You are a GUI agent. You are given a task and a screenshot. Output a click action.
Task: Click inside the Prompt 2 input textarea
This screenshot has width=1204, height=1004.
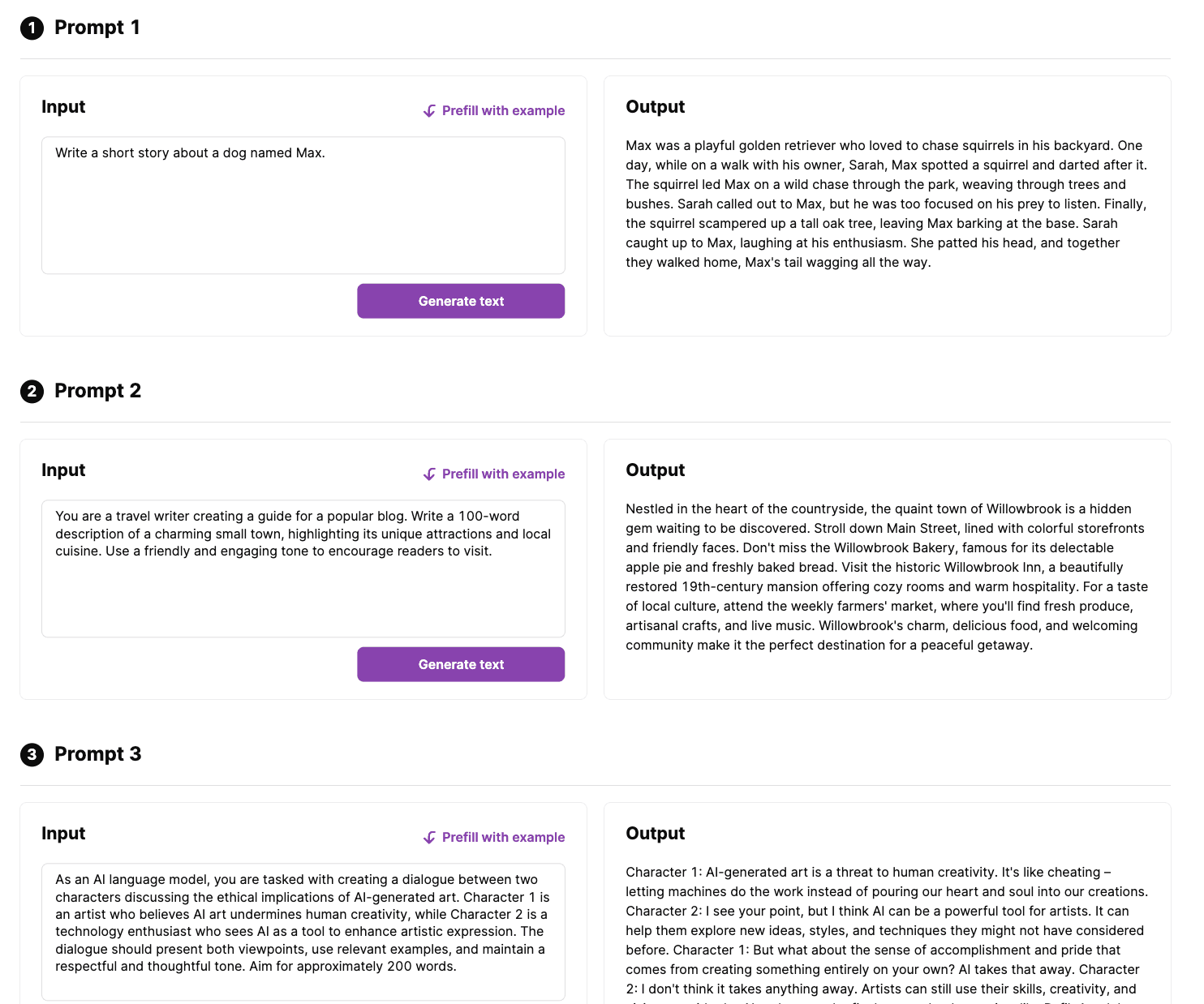(303, 568)
